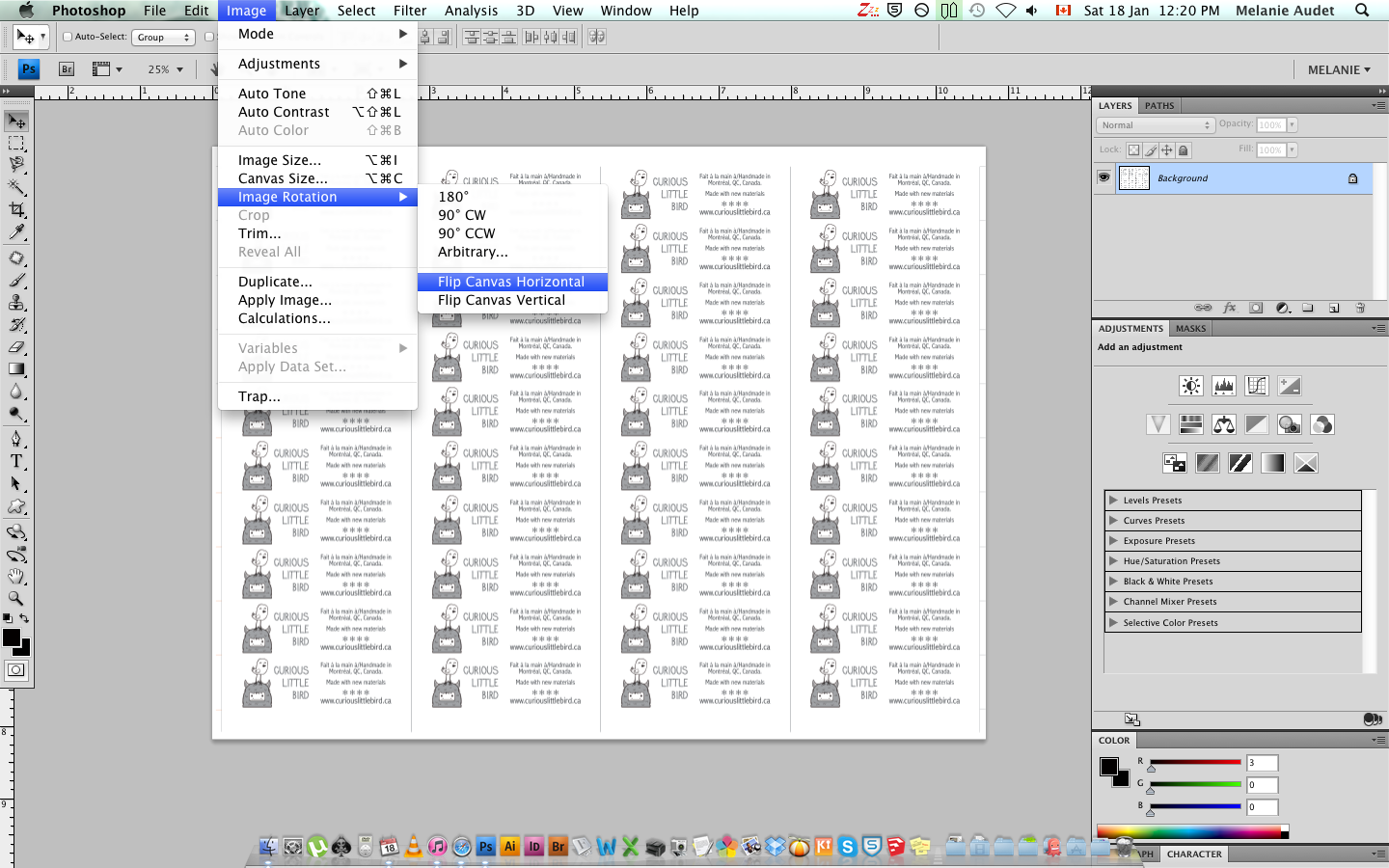Select the Horizontal Type tool
The image size is (1389, 868).
[16, 461]
